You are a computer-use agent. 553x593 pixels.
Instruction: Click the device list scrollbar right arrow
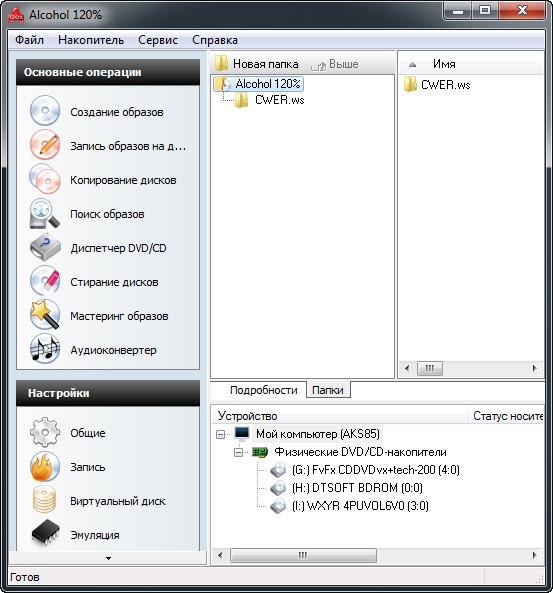(x=534, y=556)
